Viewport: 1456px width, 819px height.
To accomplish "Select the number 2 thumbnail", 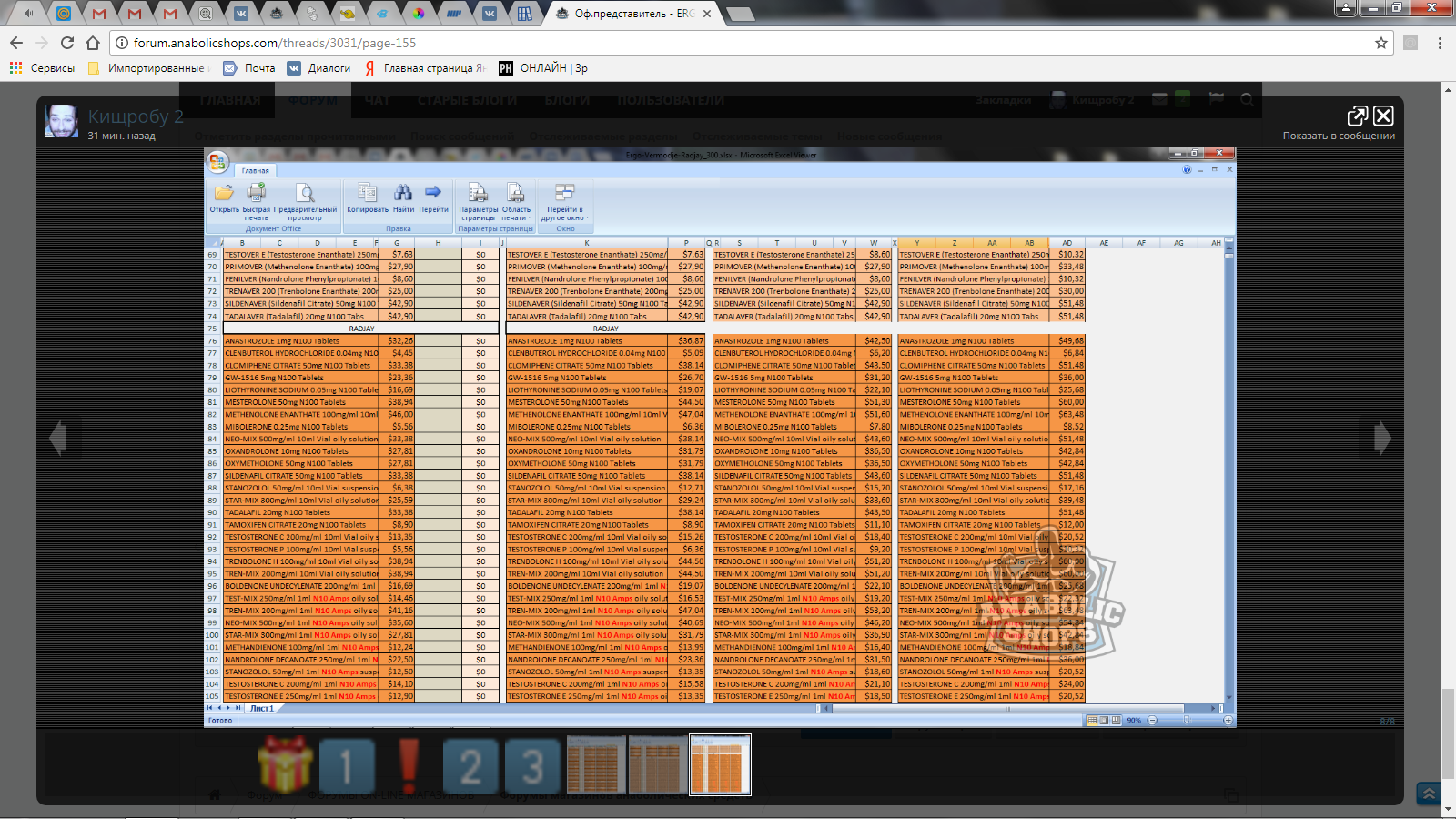I will (x=470, y=765).
